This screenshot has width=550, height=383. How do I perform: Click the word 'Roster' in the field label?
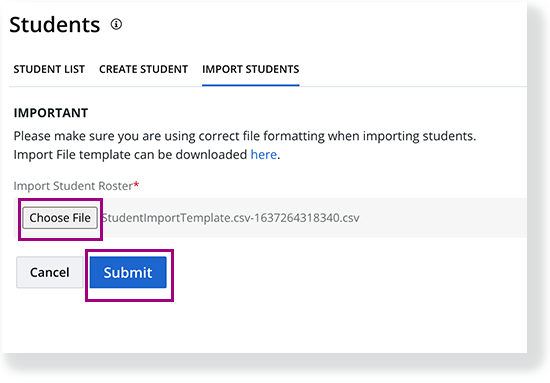click(x=115, y=186)
